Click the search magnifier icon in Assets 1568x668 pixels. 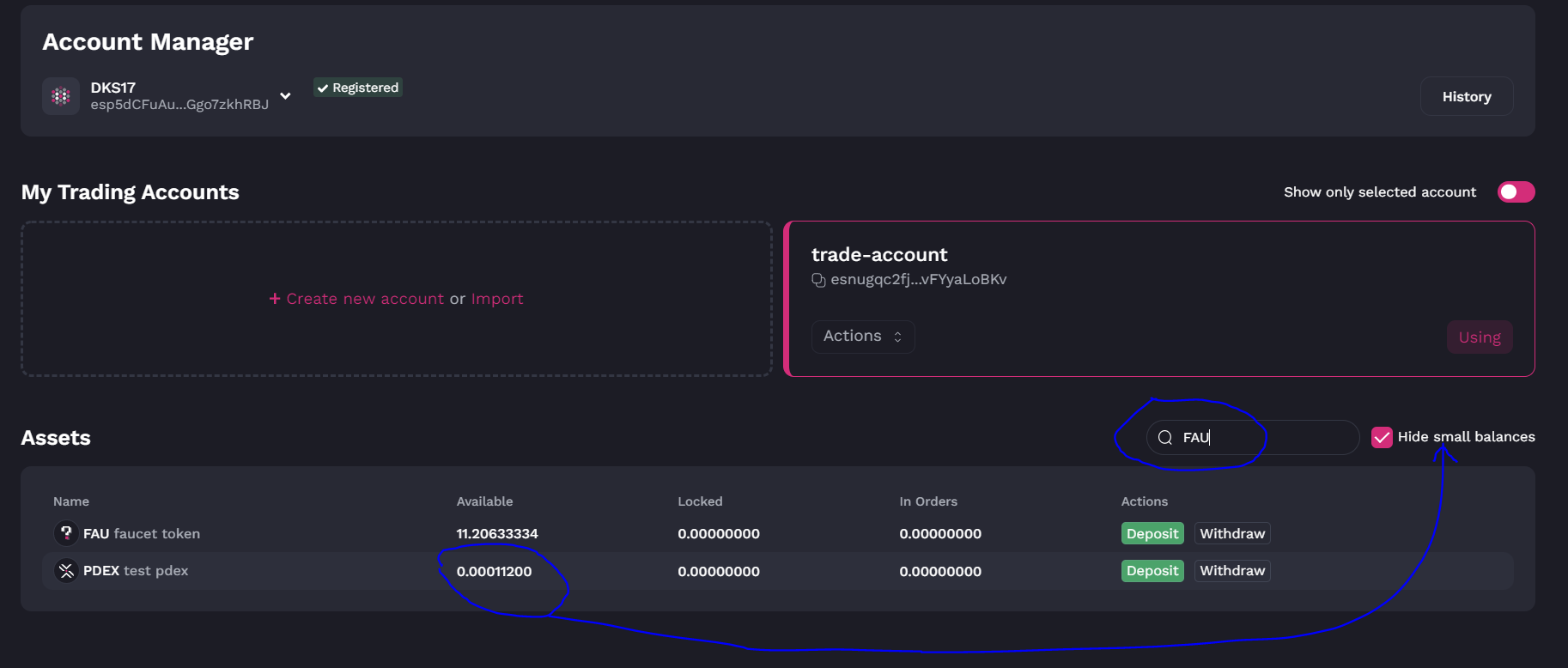pos(1165,438)
